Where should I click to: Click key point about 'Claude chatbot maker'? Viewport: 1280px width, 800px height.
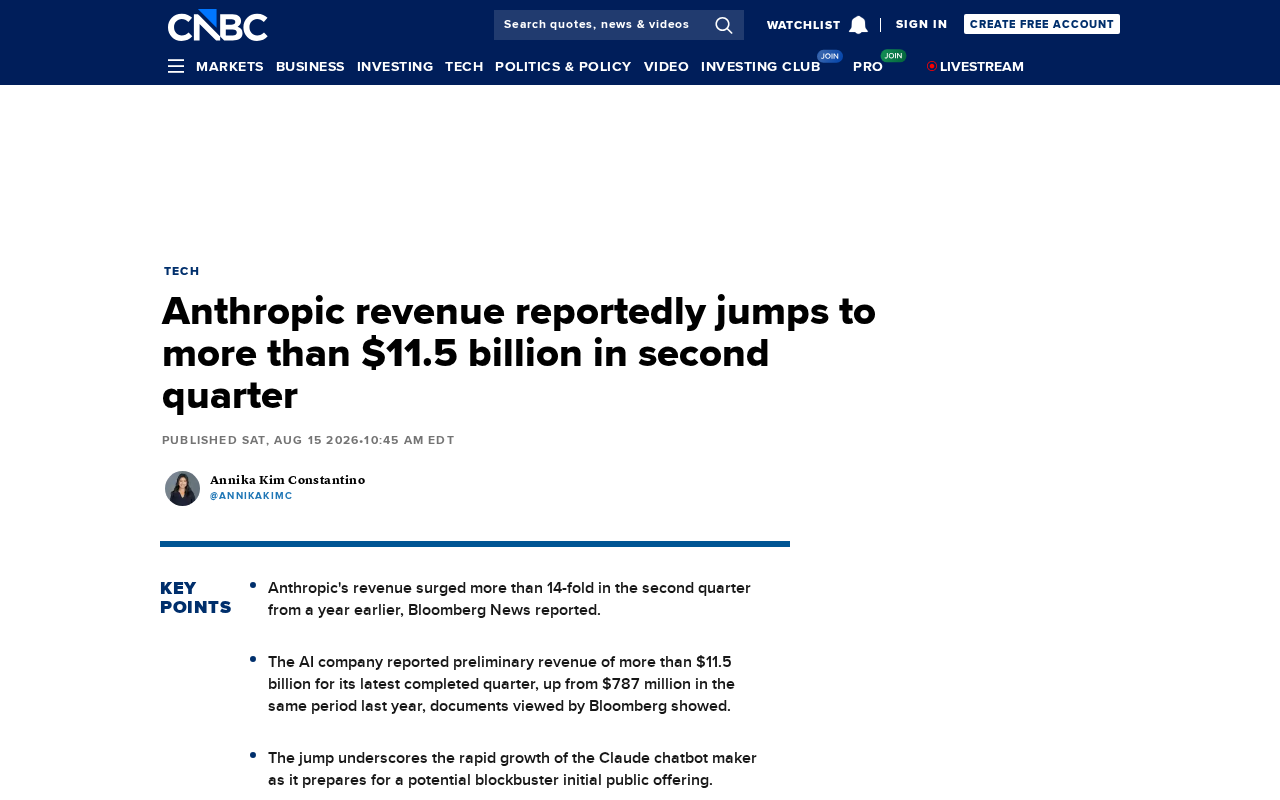512,769
